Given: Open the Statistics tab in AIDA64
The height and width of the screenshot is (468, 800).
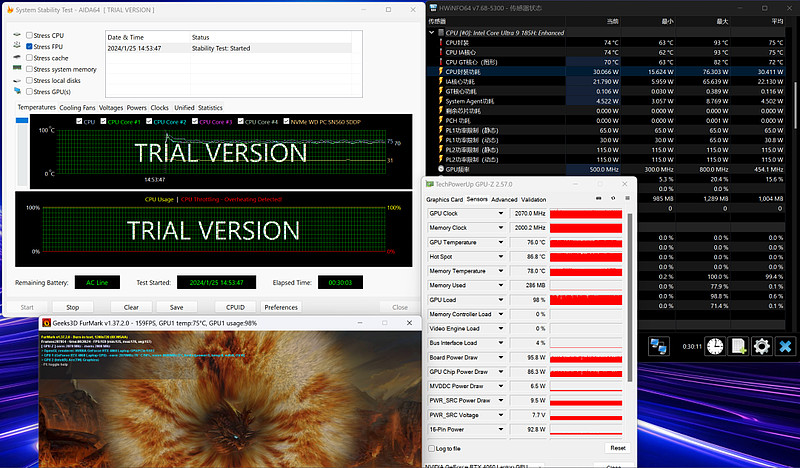Looking at the screenshot, I should tap(210, 108).
